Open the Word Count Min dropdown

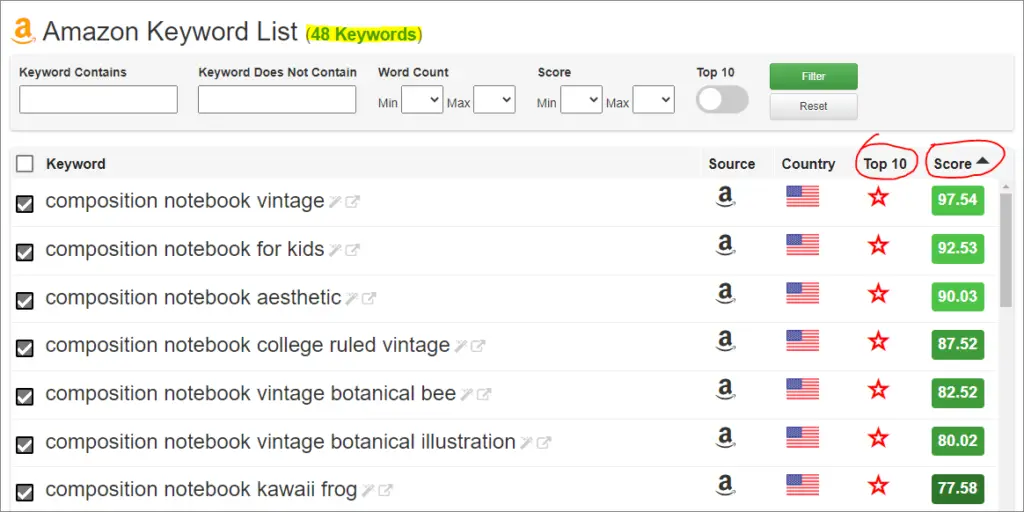pyautogui.click(x=422, y=99)
